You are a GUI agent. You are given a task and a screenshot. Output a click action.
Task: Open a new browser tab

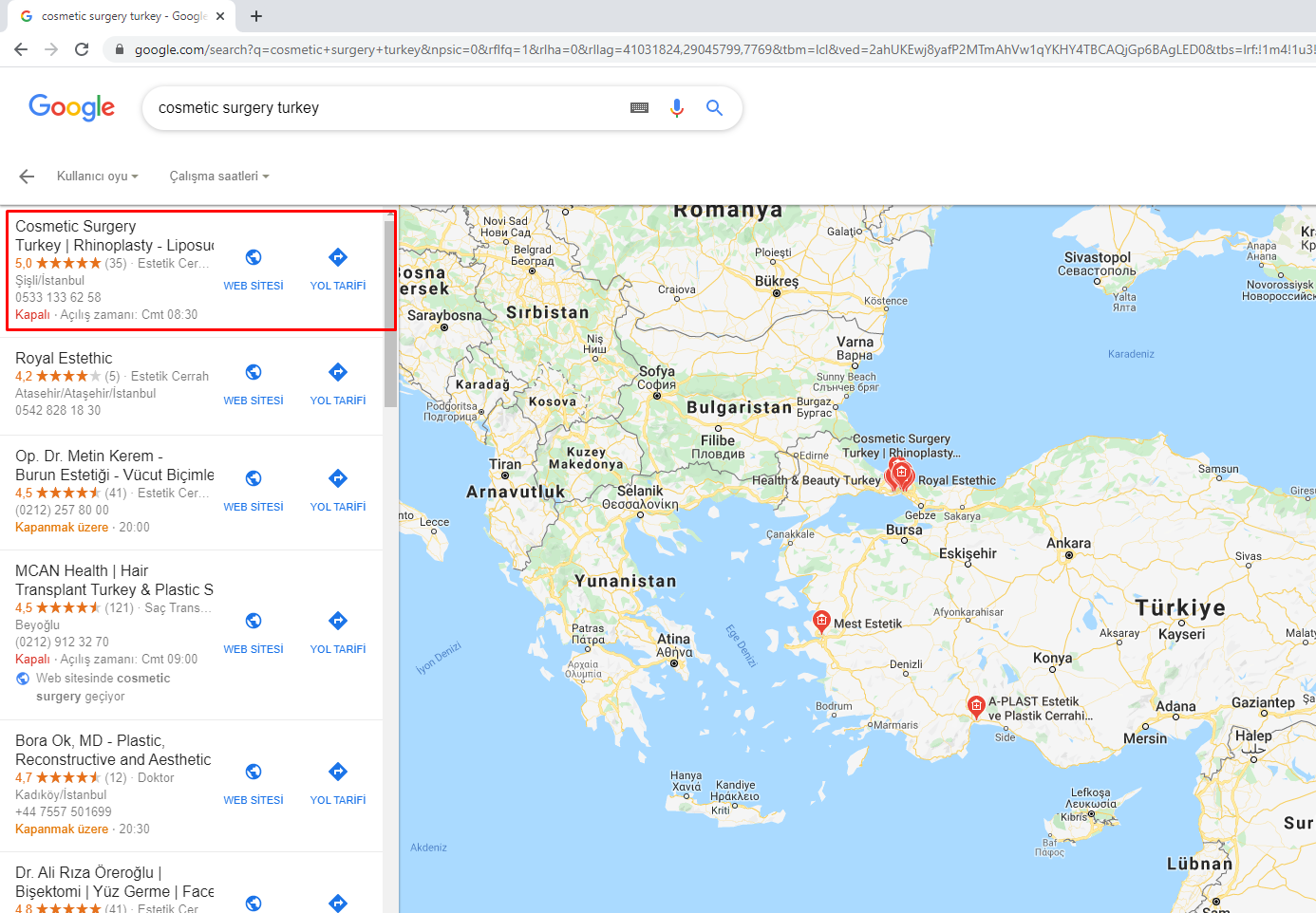(x=256, y=16)
